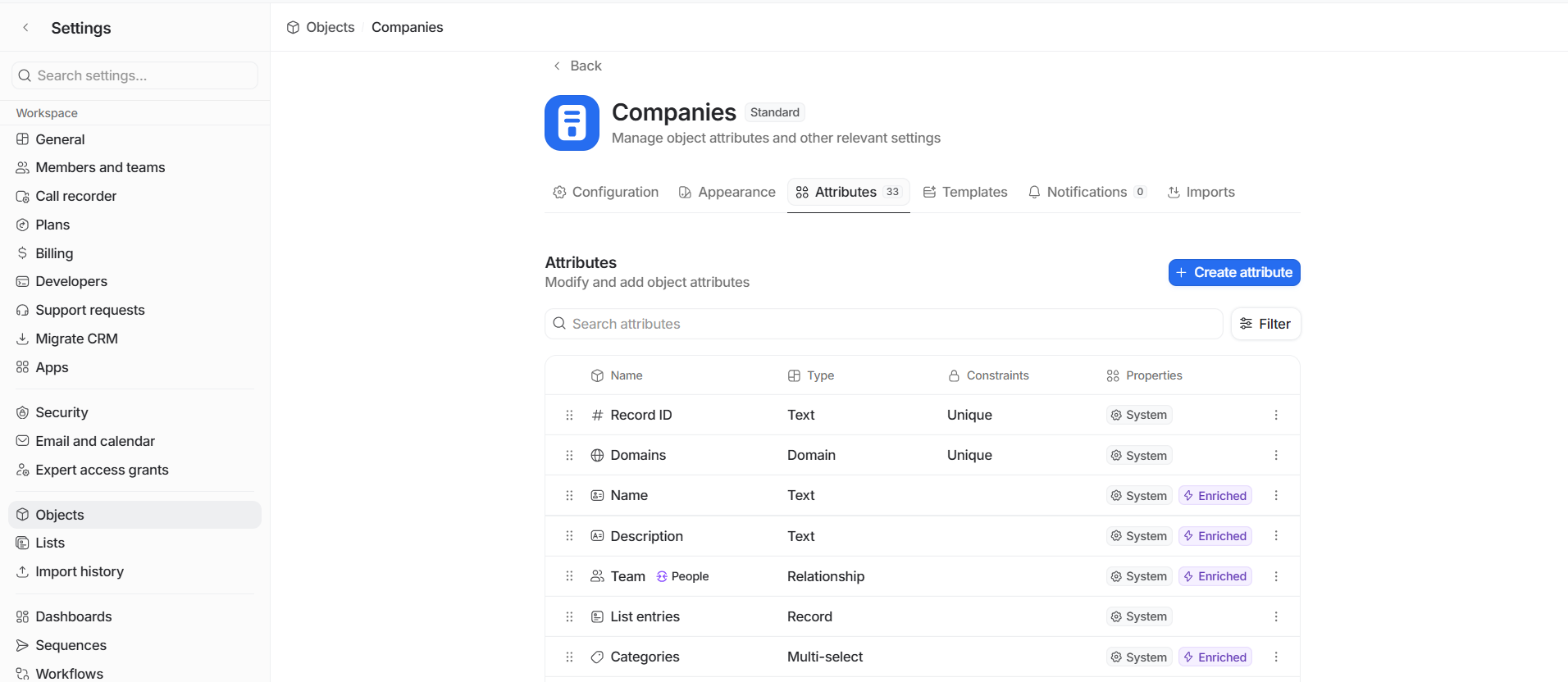
Task: Click the drag handle for Record ID row
Action: pos(569,415)
